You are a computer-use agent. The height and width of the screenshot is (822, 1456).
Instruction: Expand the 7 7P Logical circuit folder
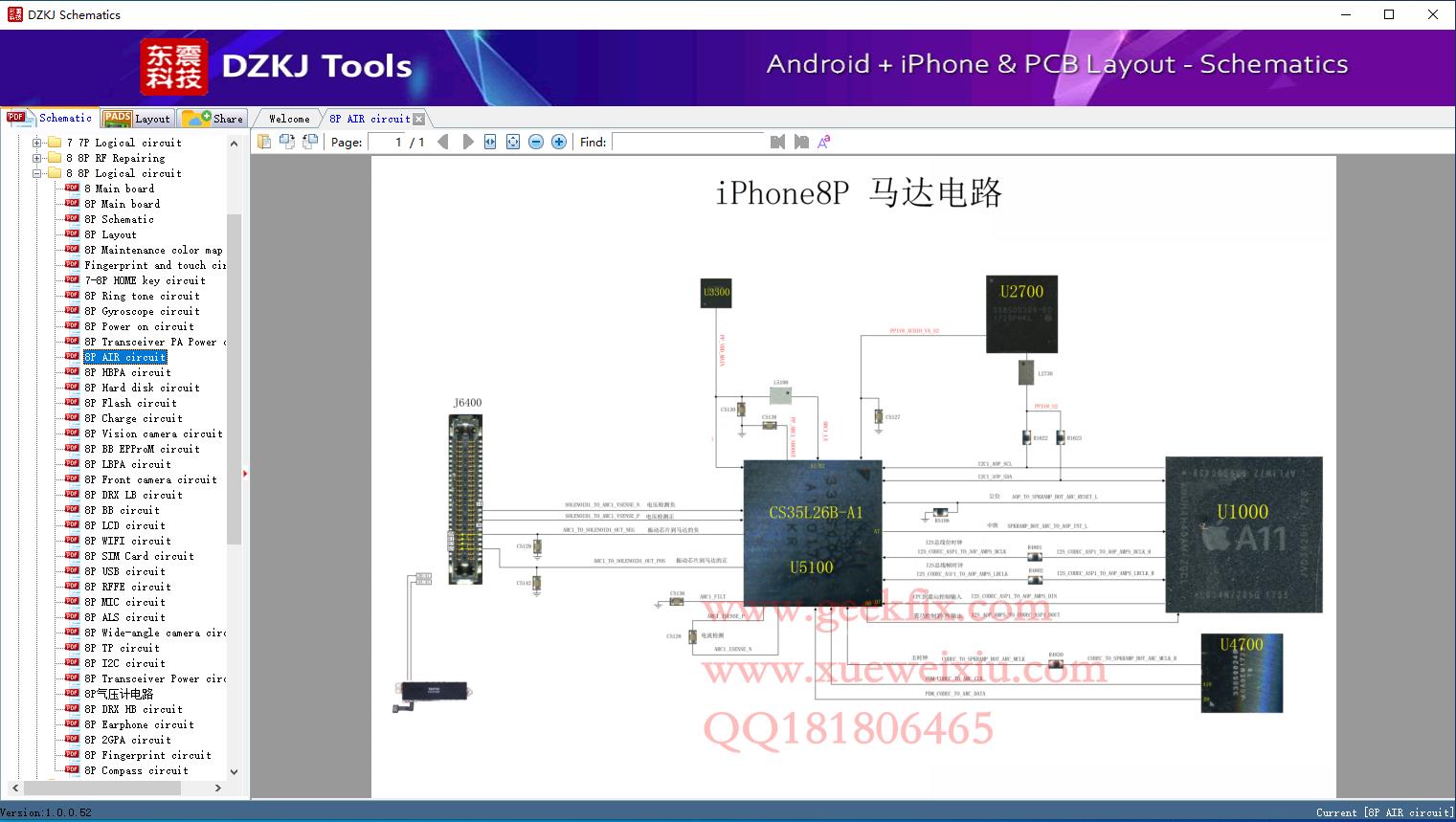click(37, 143)
